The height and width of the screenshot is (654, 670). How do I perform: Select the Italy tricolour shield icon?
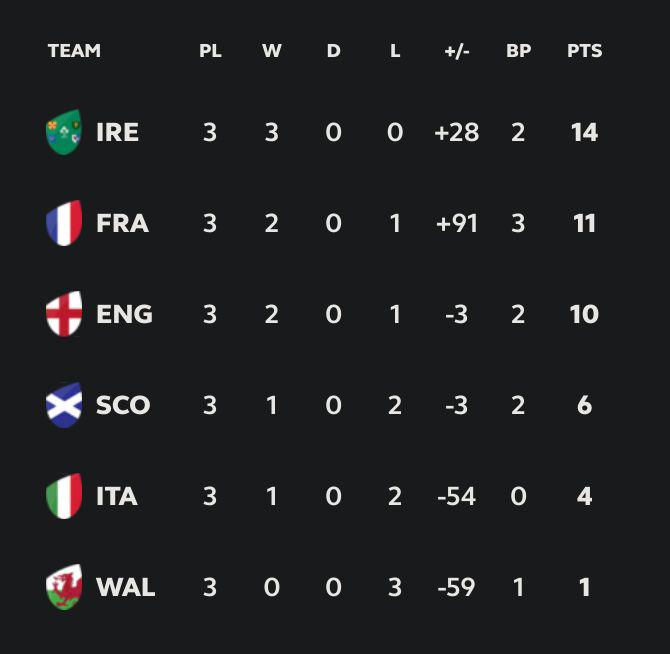coord(64,496)
